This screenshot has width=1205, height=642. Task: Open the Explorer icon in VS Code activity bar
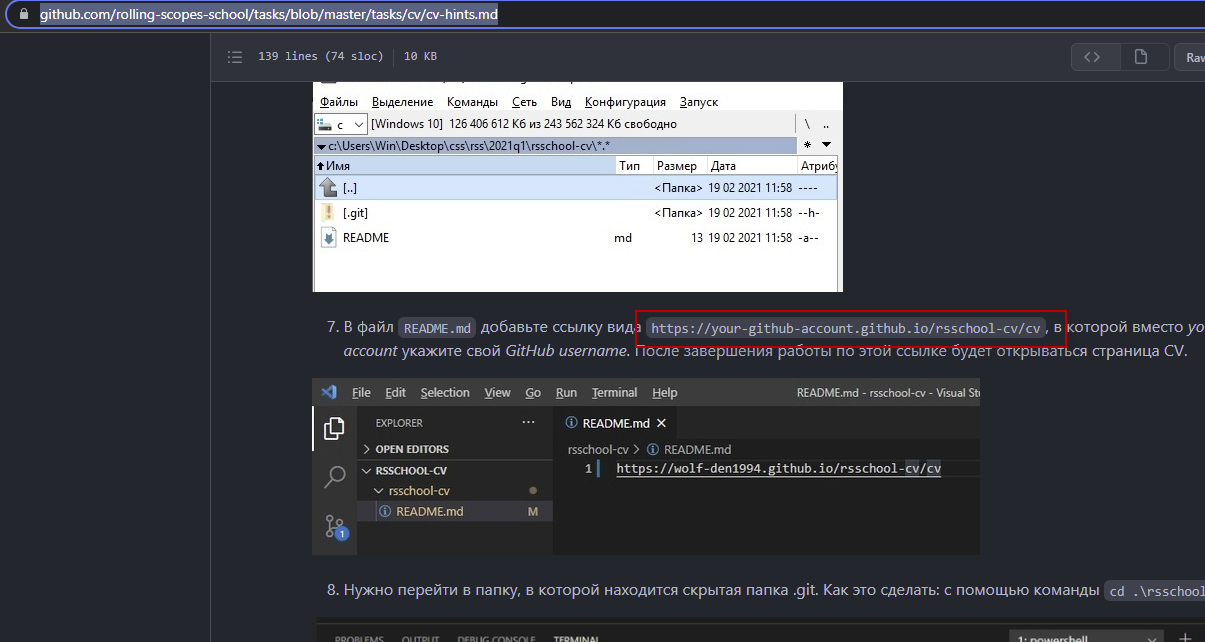coord(334,427)
